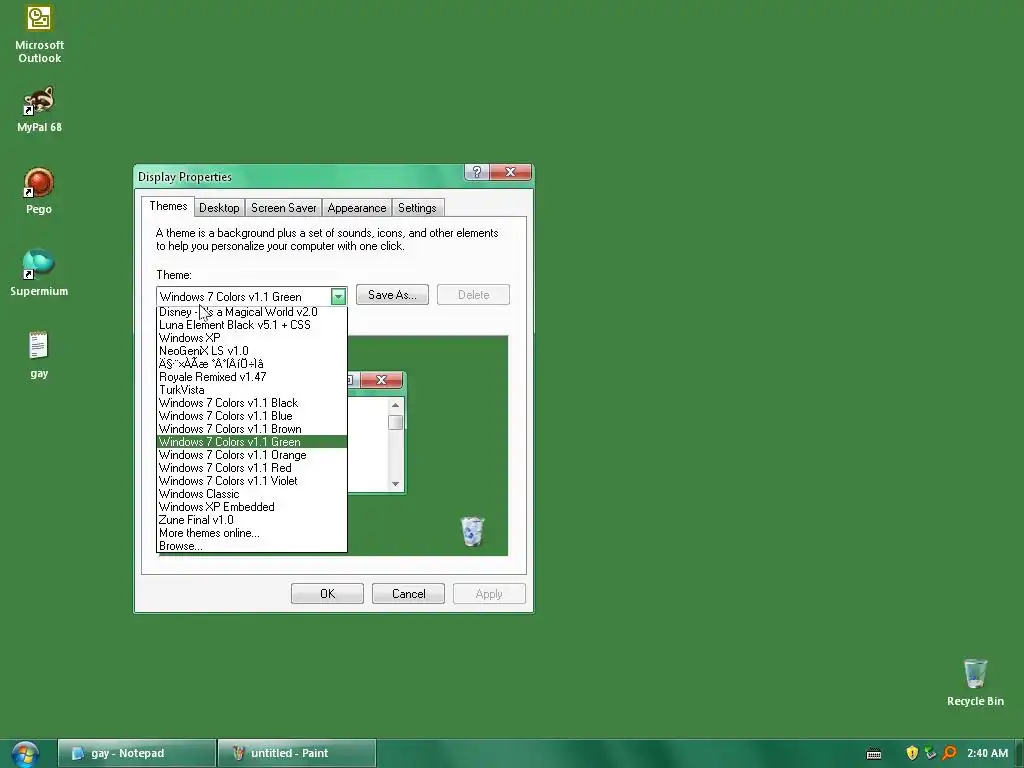Screen dimensions: 1024x768
Task: Choose Disney Magical World v2.0 theme
Action: (251, 312)
